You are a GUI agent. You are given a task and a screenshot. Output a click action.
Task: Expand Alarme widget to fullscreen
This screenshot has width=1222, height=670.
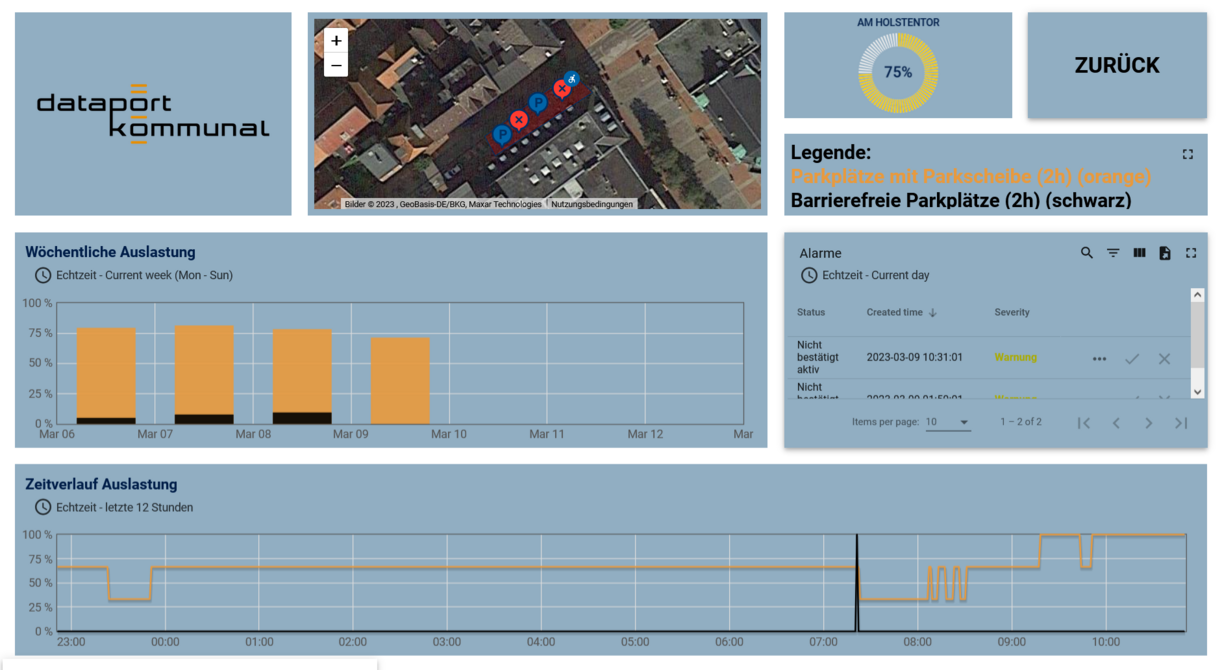click(1191, 253)
